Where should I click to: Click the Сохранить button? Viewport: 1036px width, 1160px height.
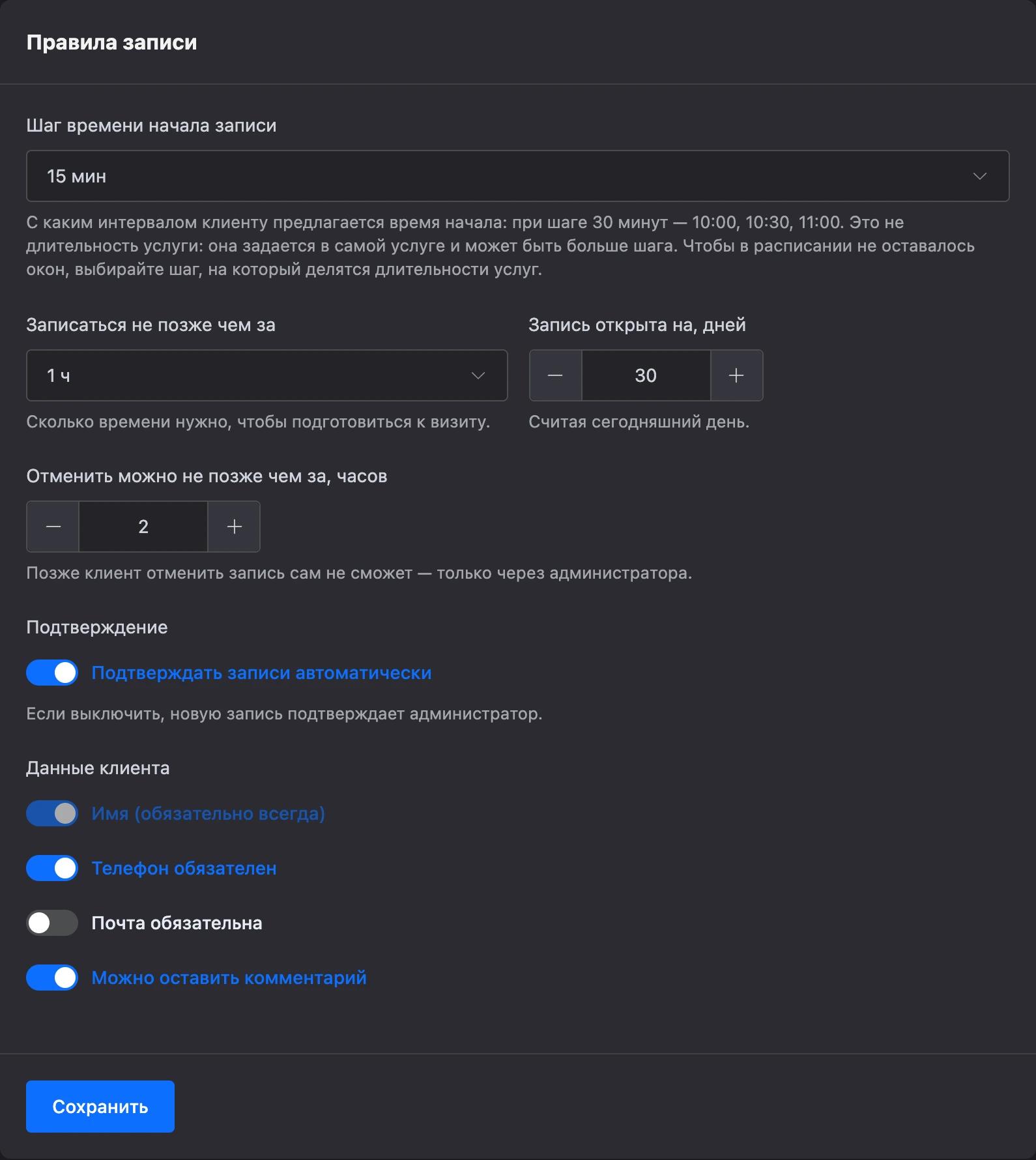point(100,1107)
